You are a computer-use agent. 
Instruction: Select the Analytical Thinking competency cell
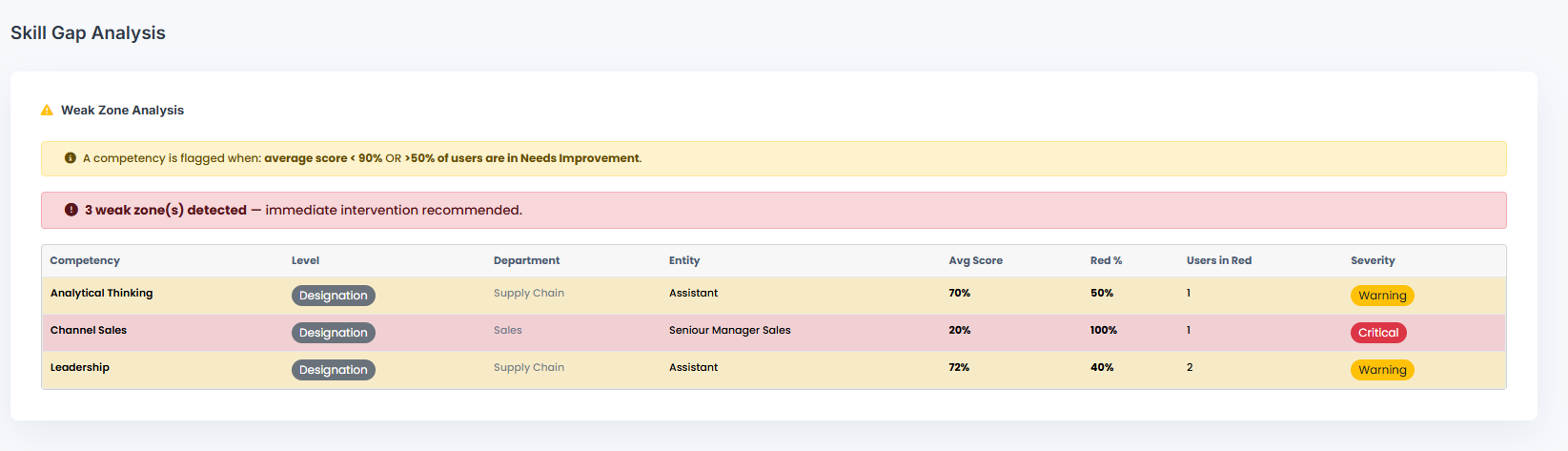(101, 293)
